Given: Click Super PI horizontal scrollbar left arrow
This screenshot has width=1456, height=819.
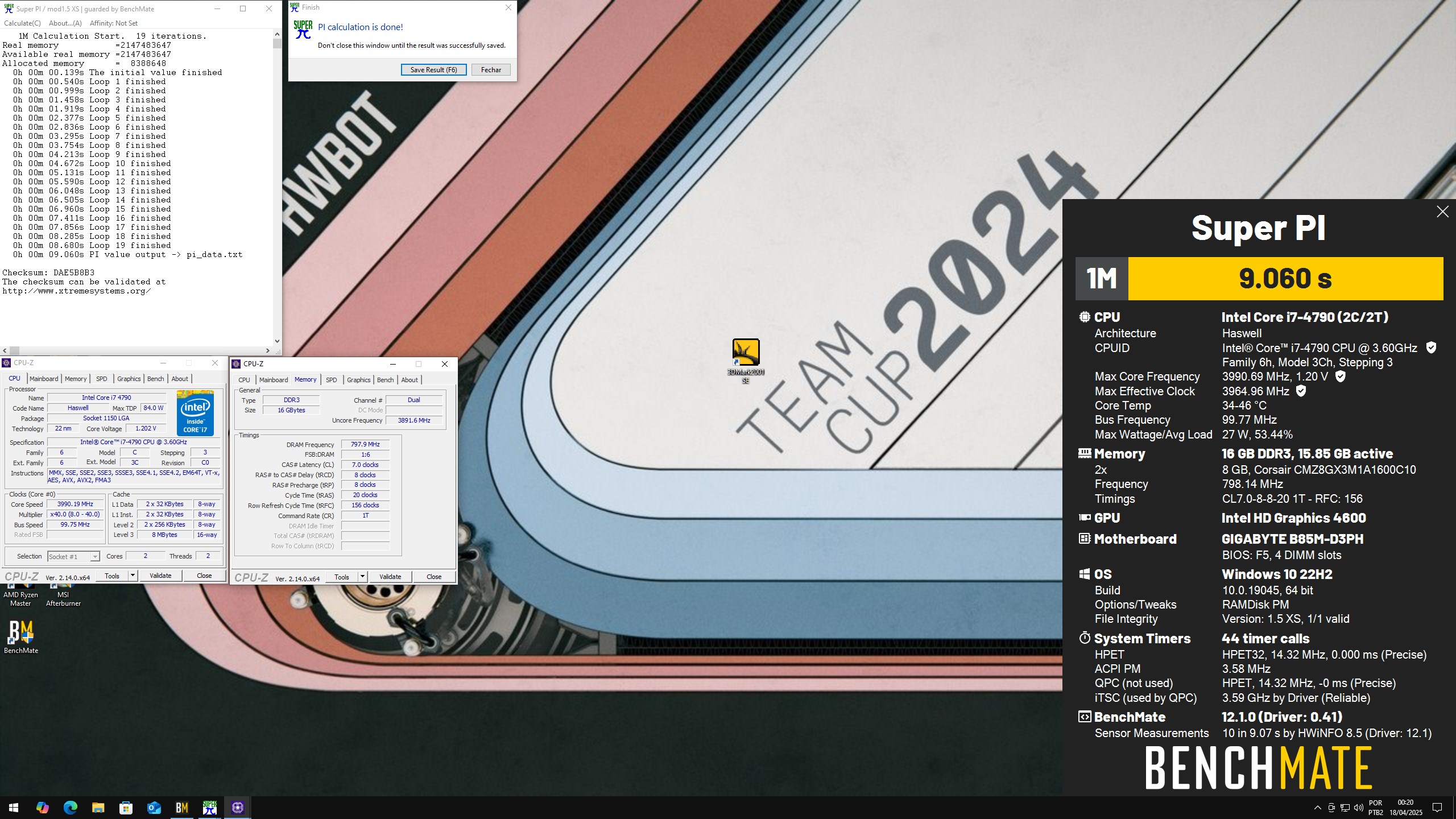Looking at the screenshot, I should (x=5, y=350).
